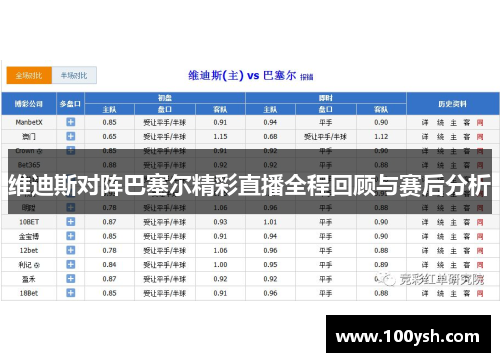
Task: Open 主 history link in ManbetX row
Action: click(454, 123)
